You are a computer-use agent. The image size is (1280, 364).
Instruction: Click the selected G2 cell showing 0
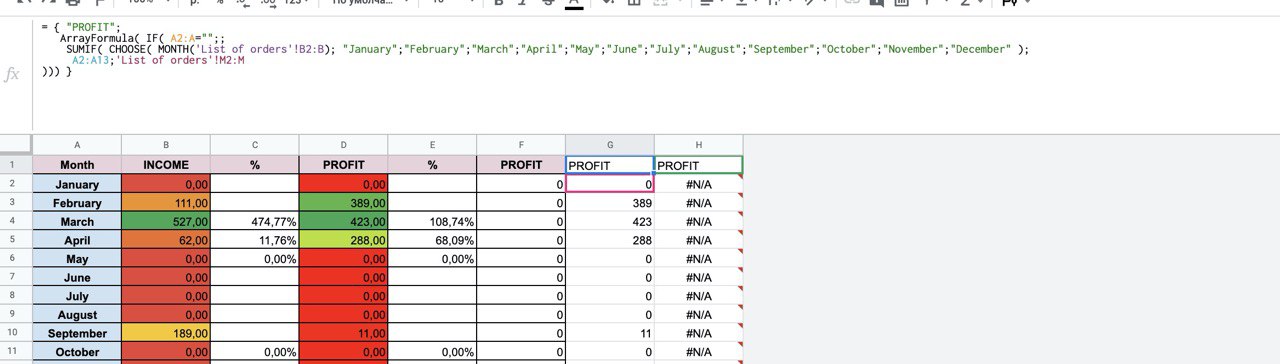pyautogui.click(x=610, y=184)
